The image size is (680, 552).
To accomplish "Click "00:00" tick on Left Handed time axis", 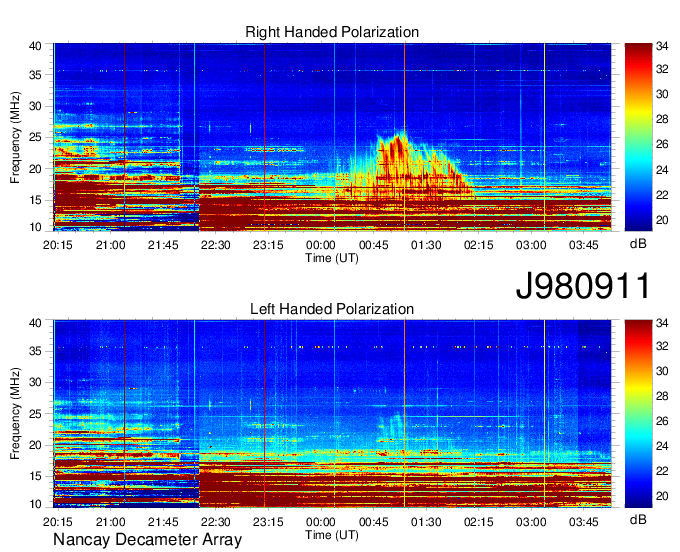I will coord(320,522).
